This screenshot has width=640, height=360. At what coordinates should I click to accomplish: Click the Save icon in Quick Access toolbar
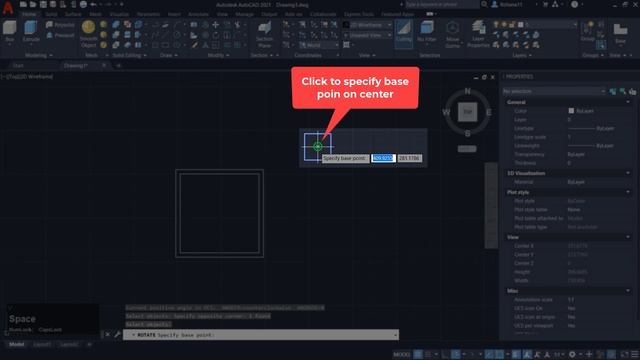pos(43,4)
